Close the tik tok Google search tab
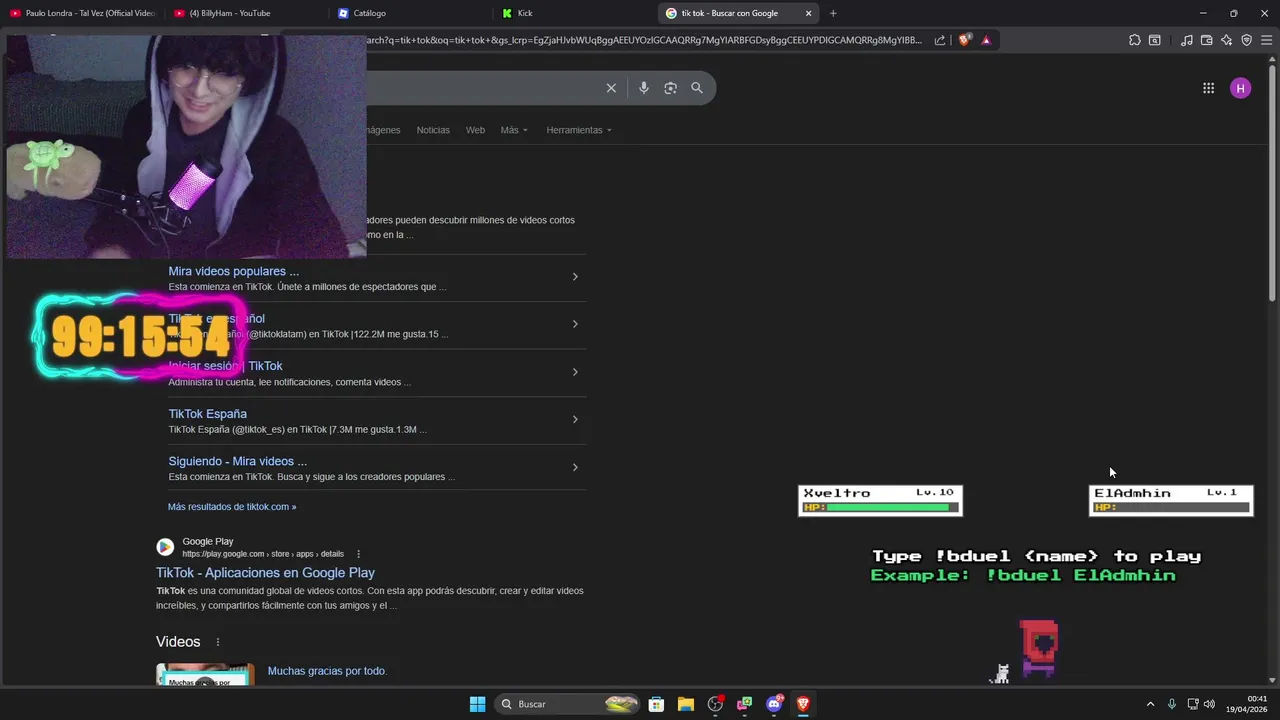Screen dimensions: 1280x720 click(808, 13)
